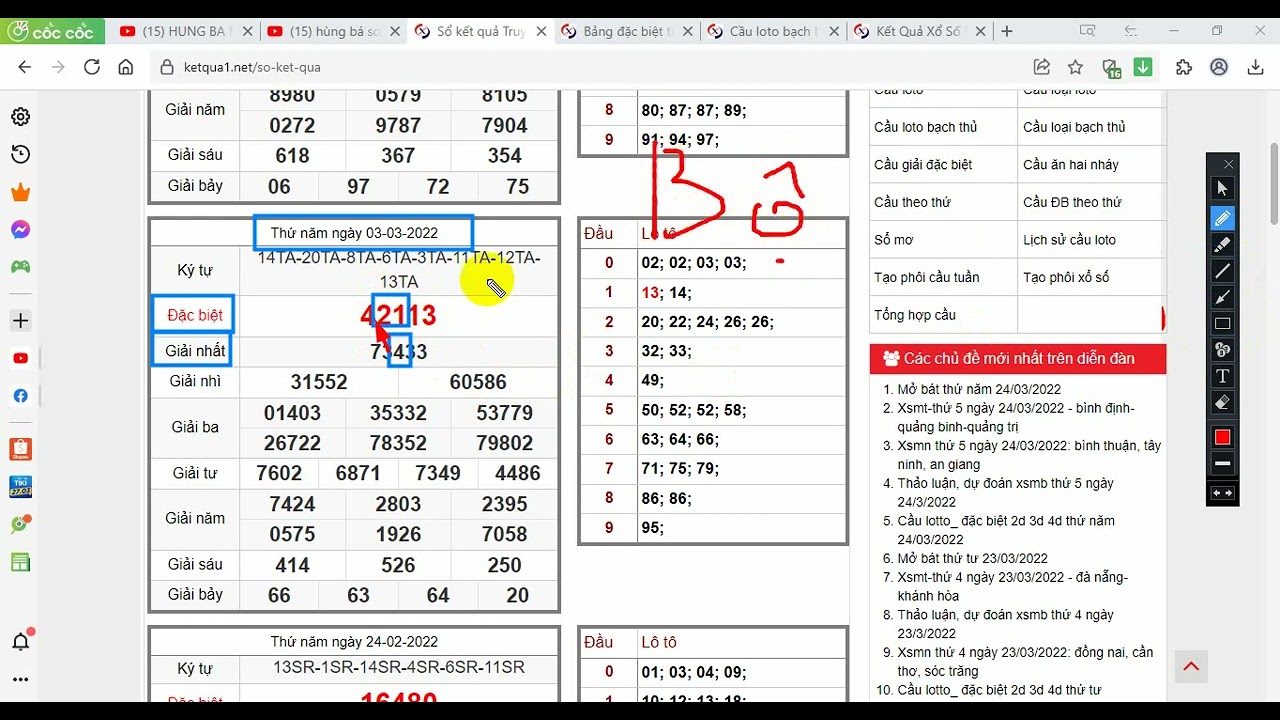This screenshot has width=1280, height=720.
Task: Open forum topic Mở bát thứ tư 23/03/2022
Action: coord(973,558)
